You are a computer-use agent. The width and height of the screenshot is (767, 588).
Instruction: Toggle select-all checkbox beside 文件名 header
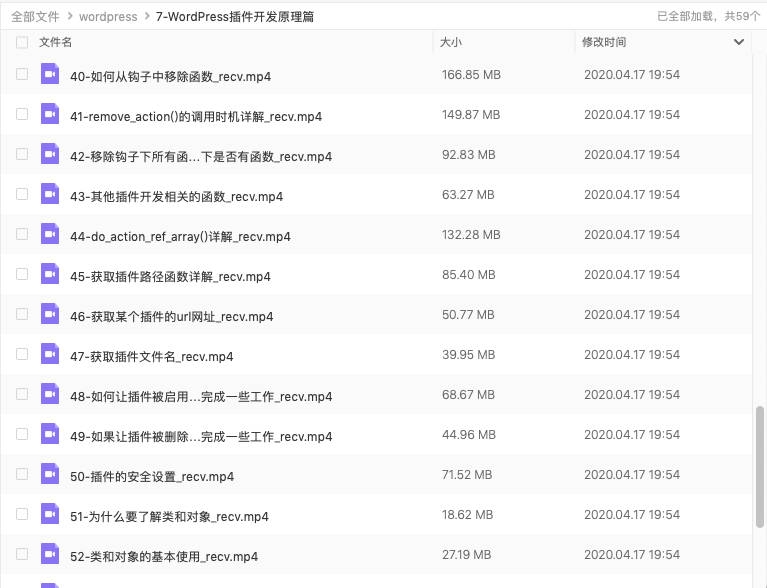tap(22, 43)
